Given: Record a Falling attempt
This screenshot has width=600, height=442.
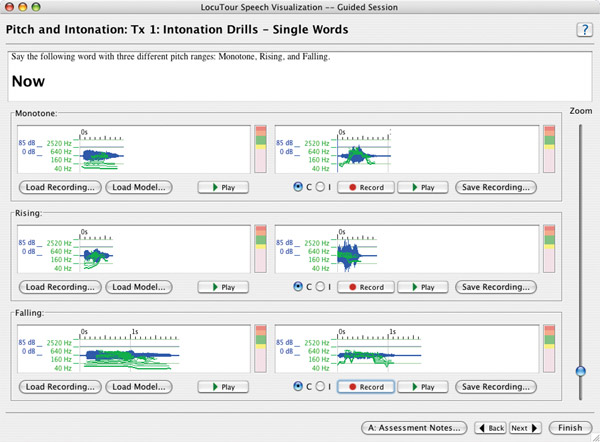Looking at the screenshot, I should (x=366, y=387).
